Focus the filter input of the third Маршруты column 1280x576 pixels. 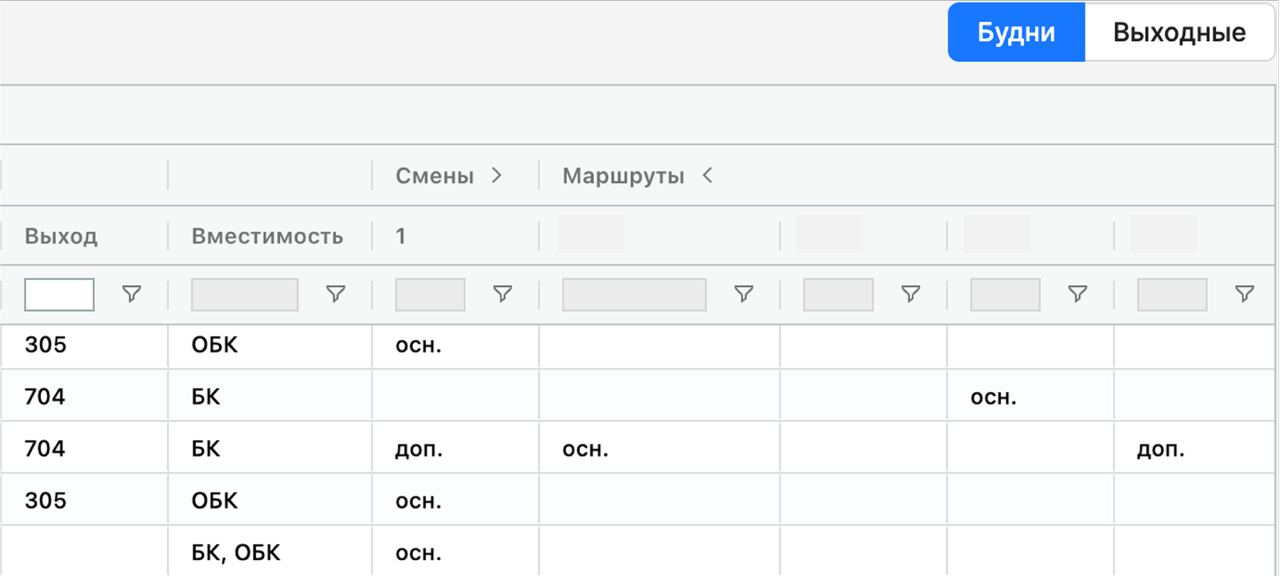(1005, 294)
